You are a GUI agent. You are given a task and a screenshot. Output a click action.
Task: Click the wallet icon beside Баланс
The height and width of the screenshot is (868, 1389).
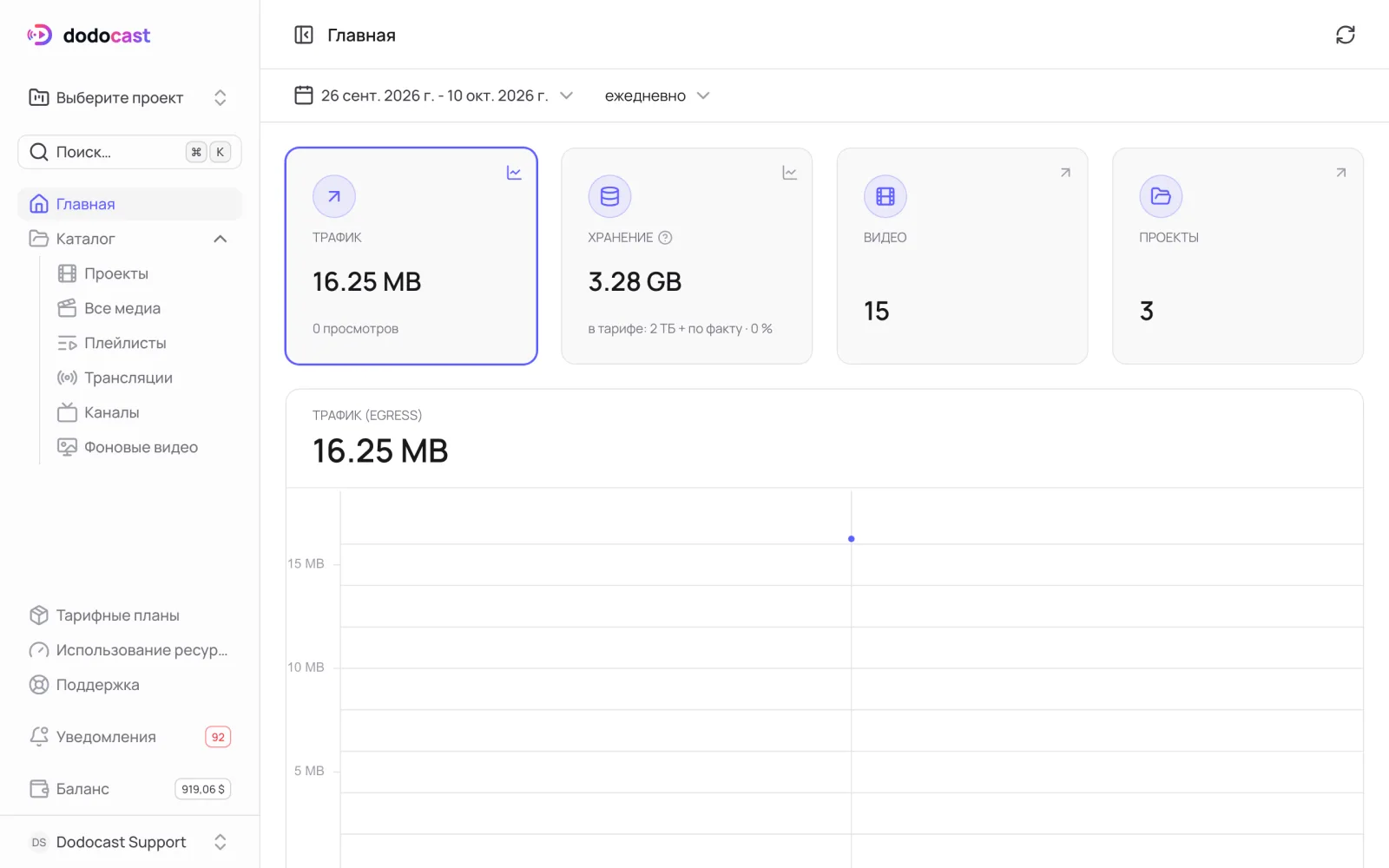39,789
